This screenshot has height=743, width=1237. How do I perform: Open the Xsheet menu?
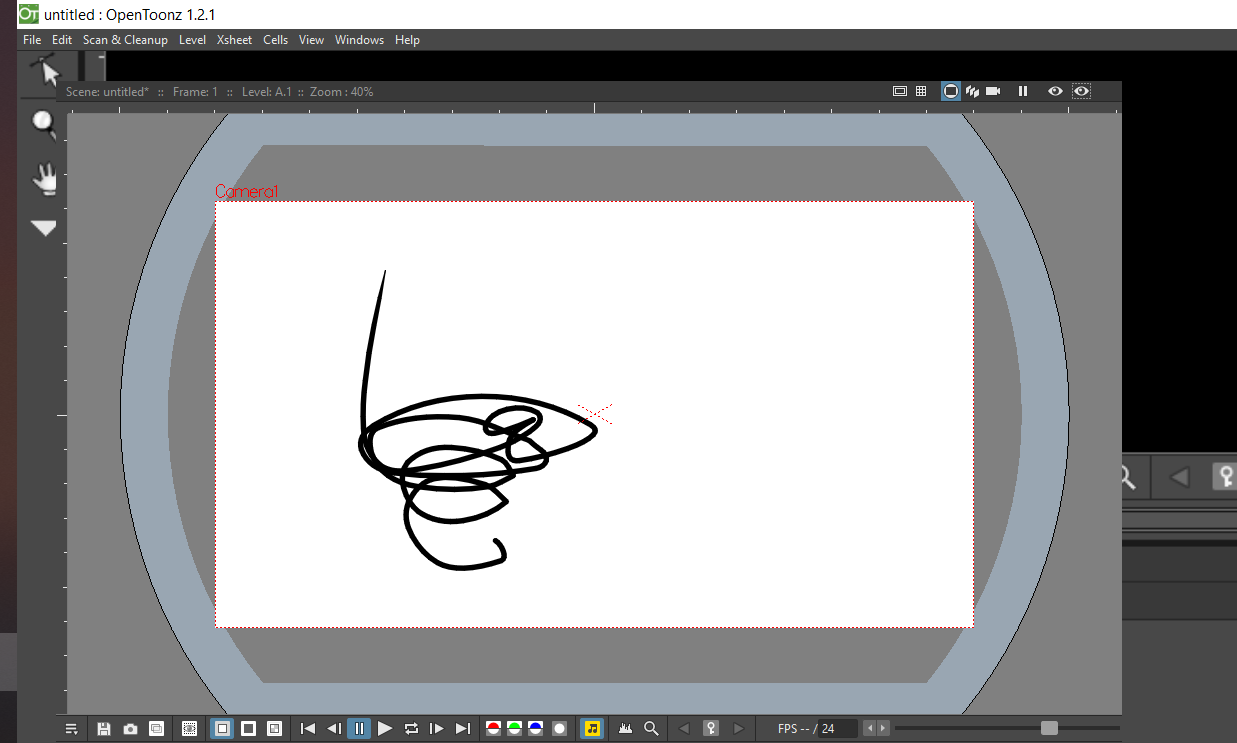coord(234,40)
